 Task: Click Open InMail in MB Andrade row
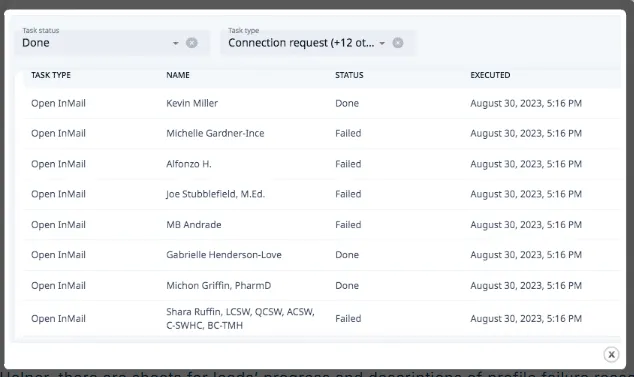coord(58,225)
